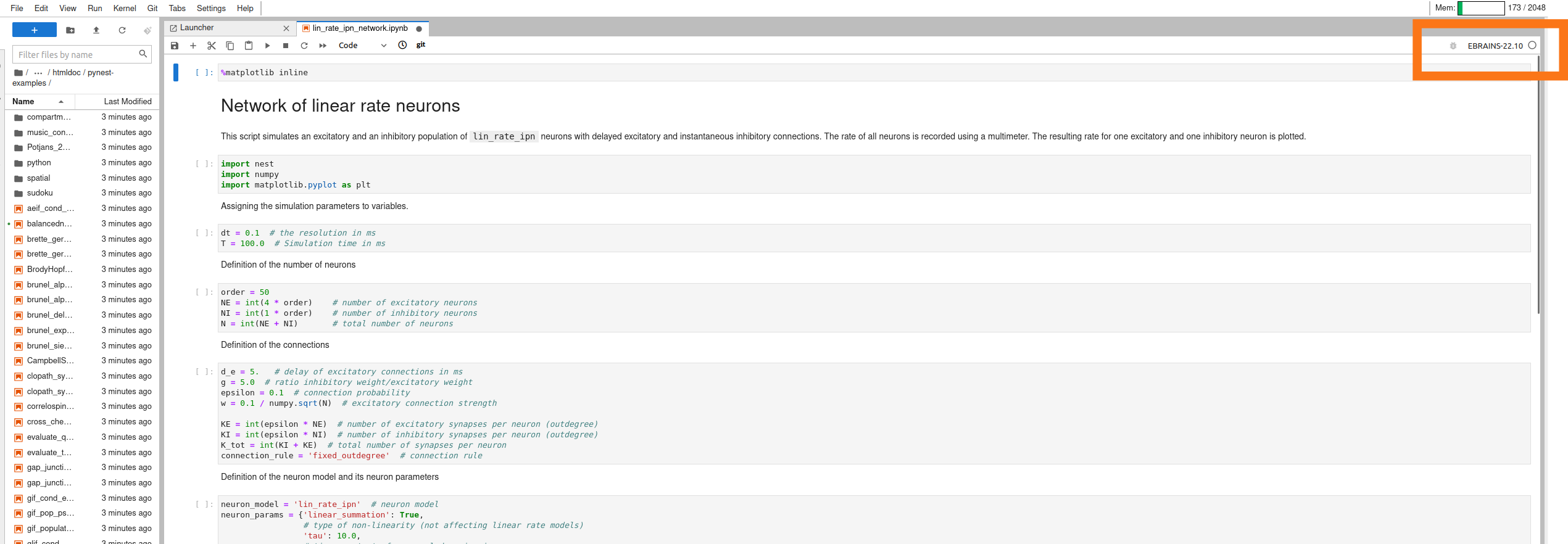Click the notebook vertical scrollbar

[x=1539, y=185]
